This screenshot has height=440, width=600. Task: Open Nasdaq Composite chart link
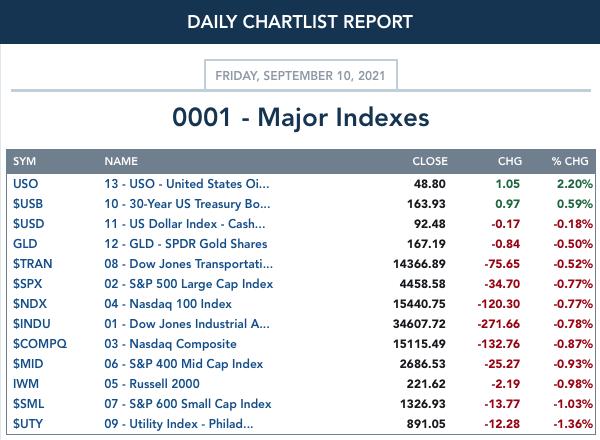click(x=170, y=344)
